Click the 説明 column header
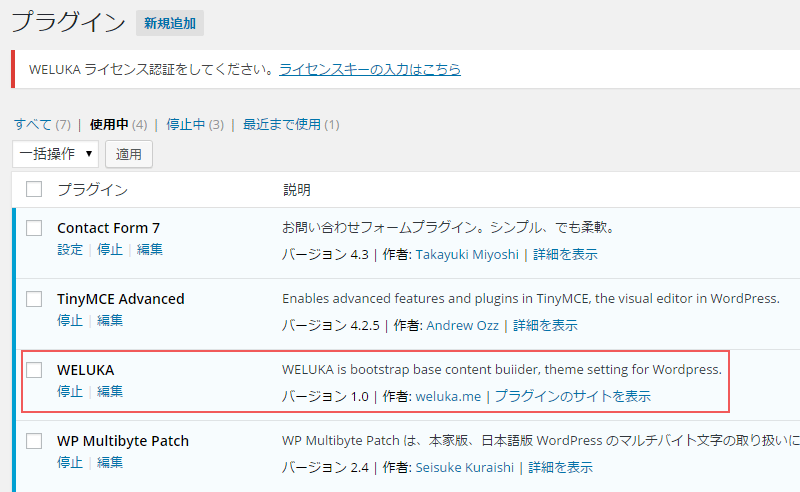The width and height of the screenshot is (800, 492). tap(297, 190)
